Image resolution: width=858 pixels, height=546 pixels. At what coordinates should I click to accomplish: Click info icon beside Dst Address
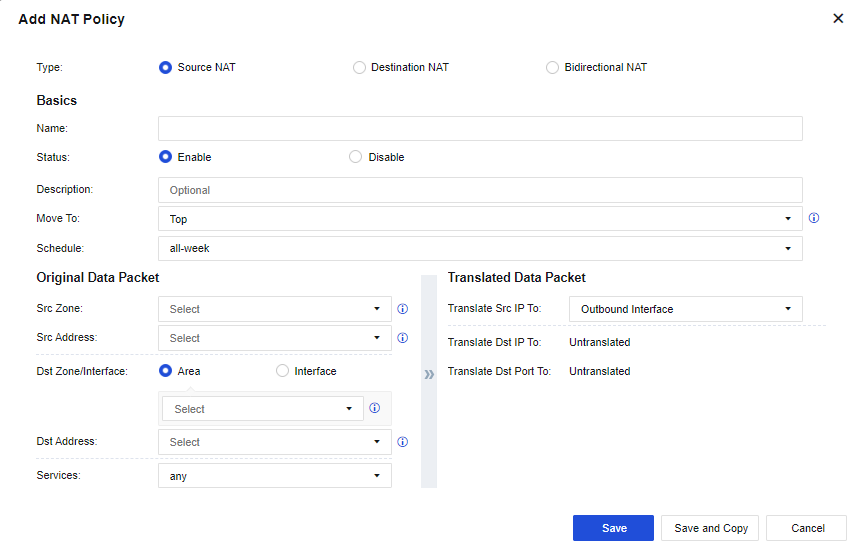click(402, 442)
